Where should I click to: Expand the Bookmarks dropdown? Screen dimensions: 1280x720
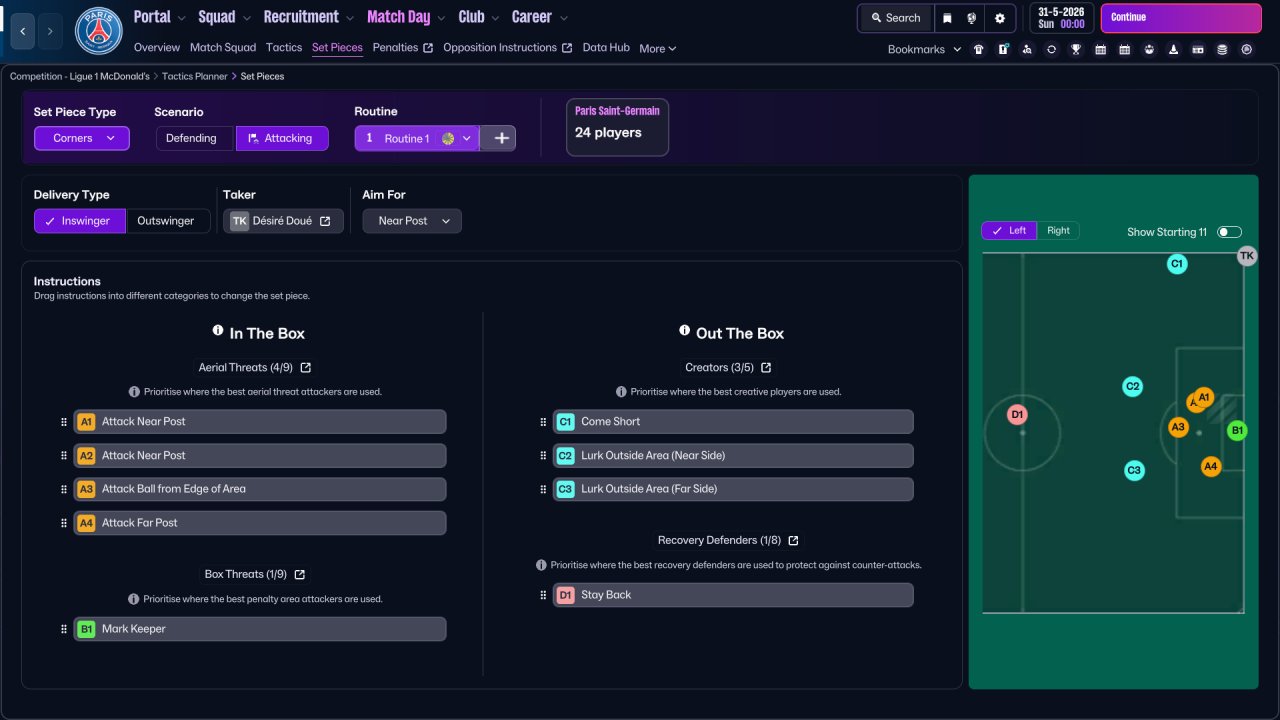[x=925, y=49]
